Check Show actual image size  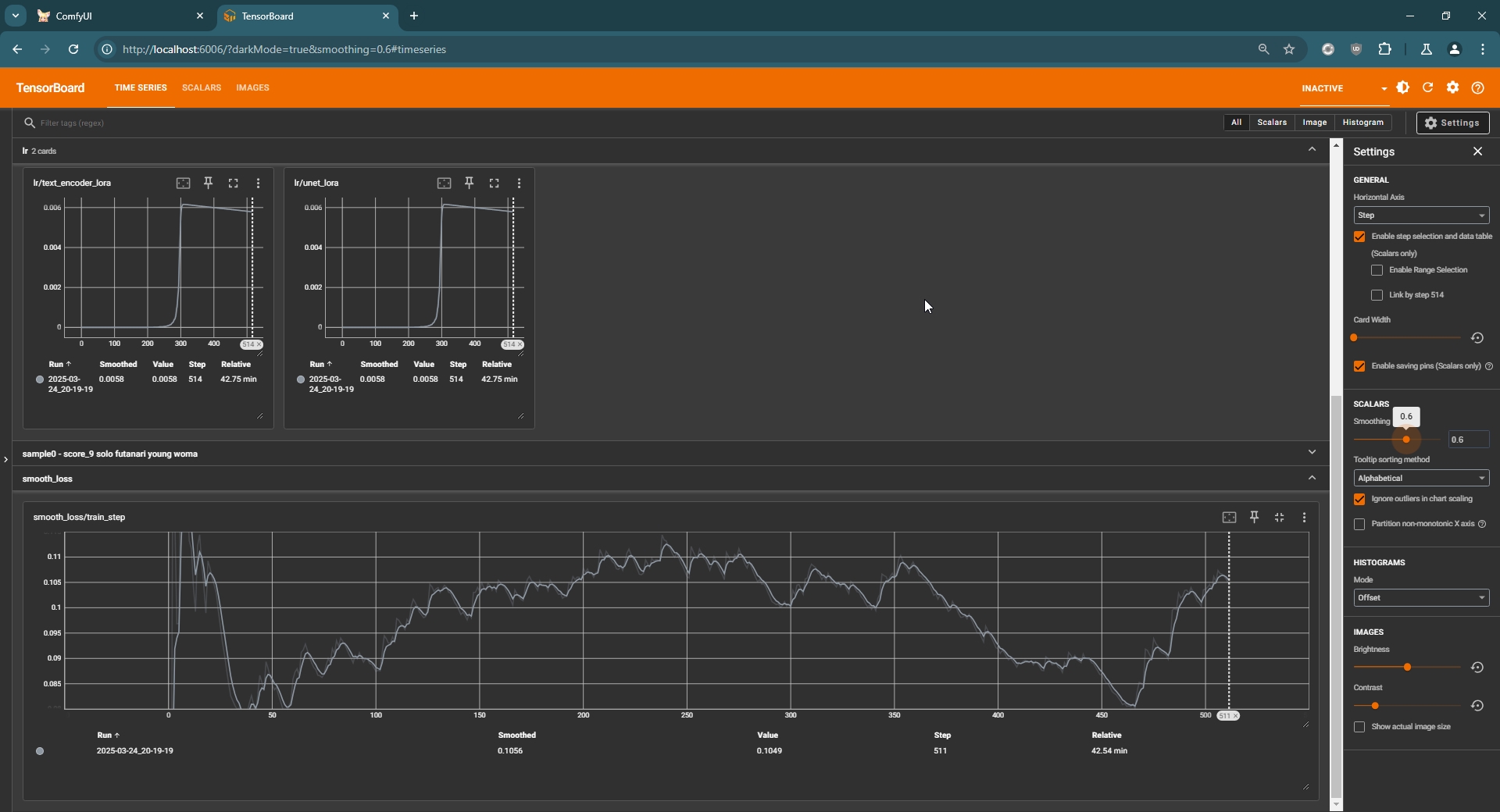pos(1359,727)
